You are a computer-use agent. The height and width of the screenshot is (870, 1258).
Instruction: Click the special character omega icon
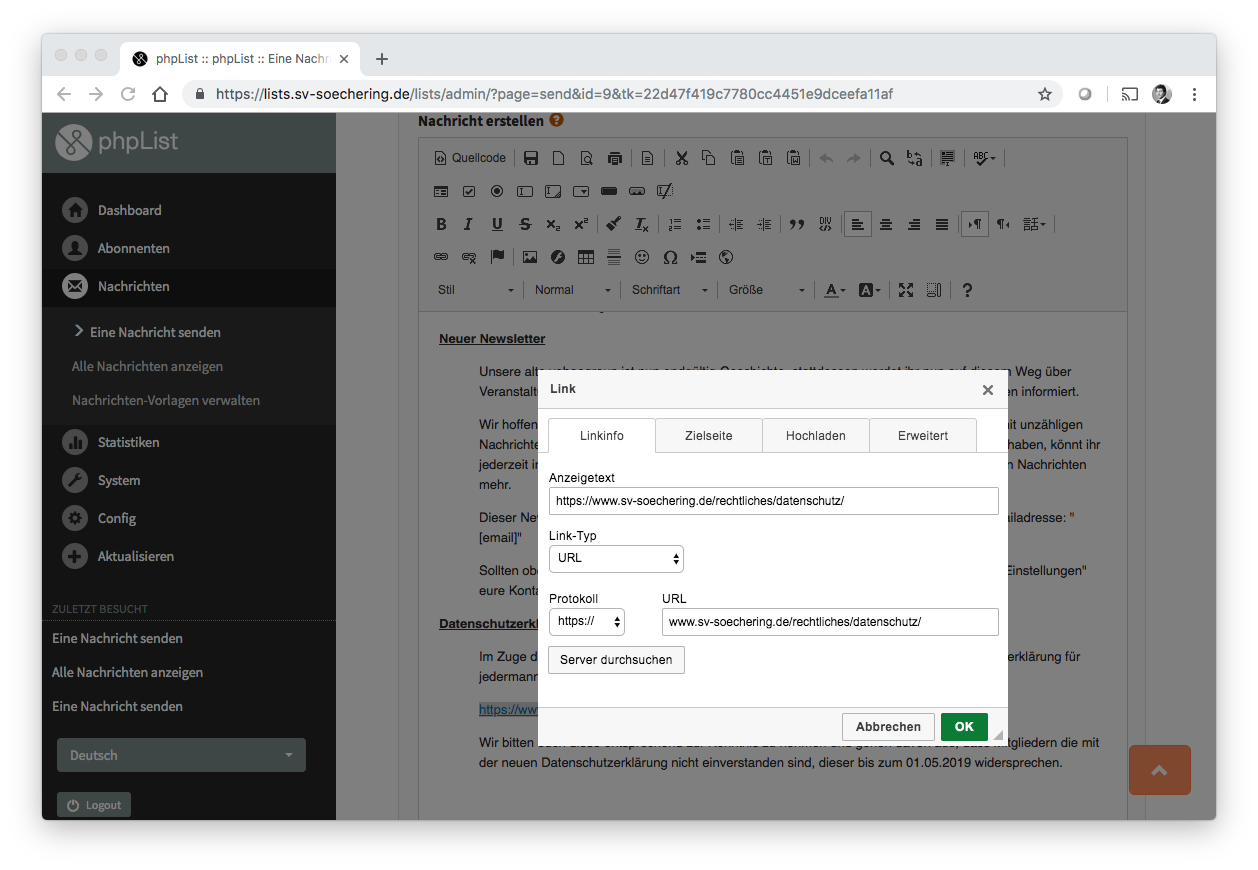tap(670, 257)
